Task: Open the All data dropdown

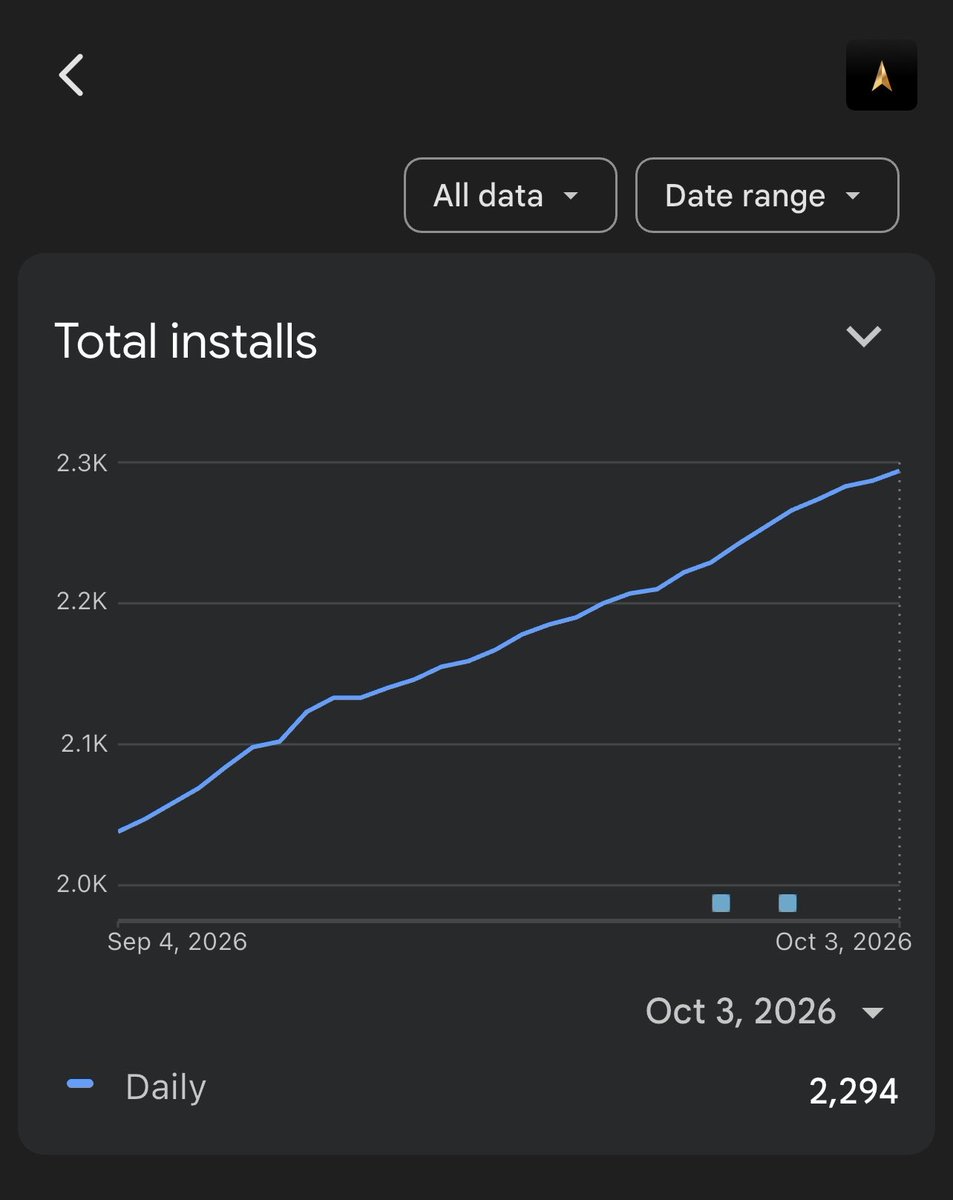Action: tap(510, 195)
